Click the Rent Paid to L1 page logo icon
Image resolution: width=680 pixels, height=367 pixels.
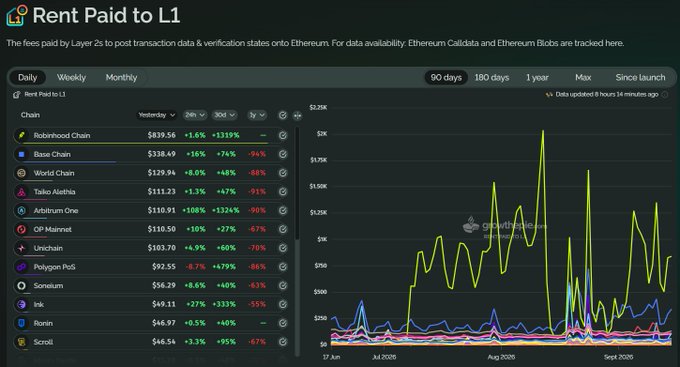tap(17, 15)
